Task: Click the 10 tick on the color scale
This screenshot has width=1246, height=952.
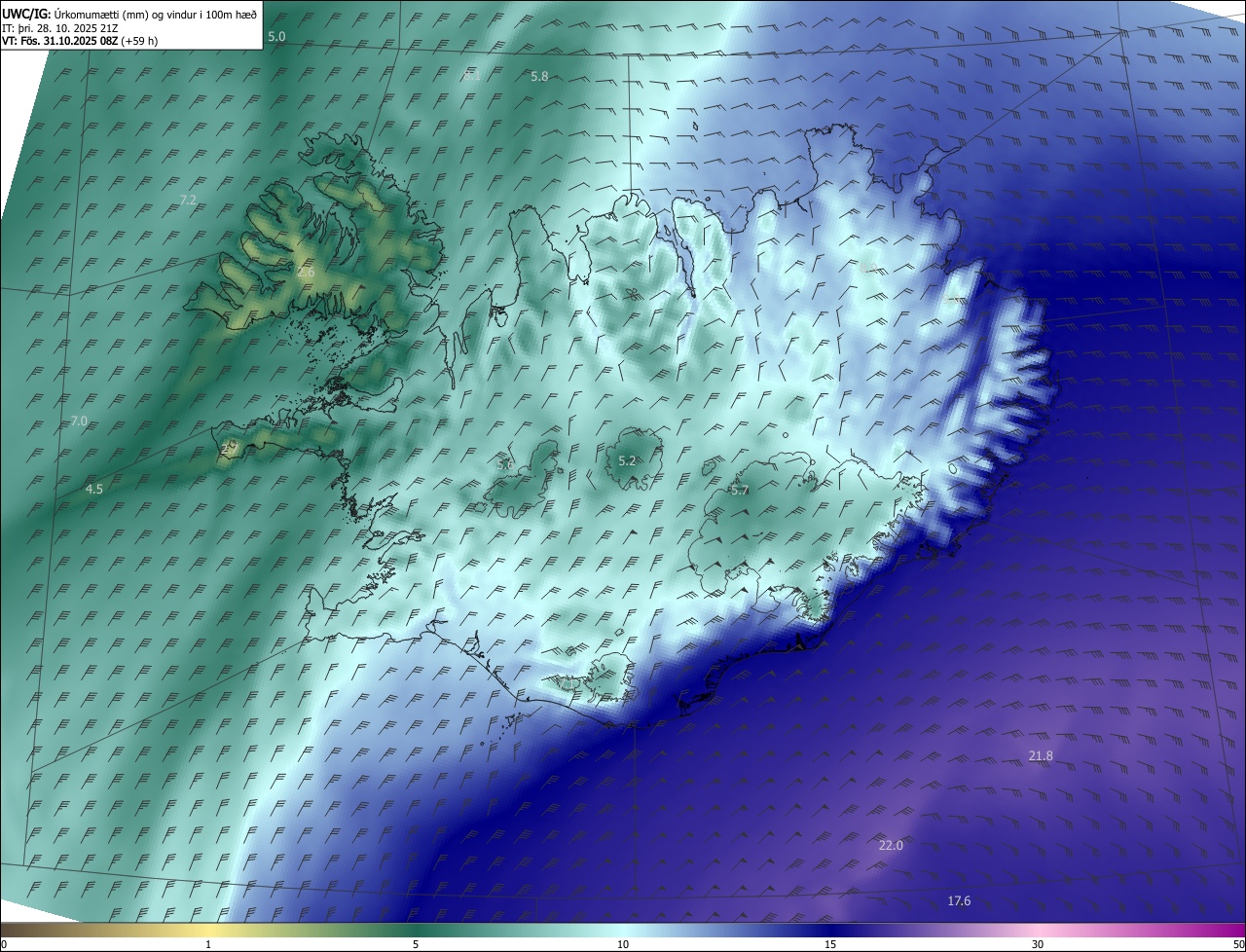Action: 623,944
